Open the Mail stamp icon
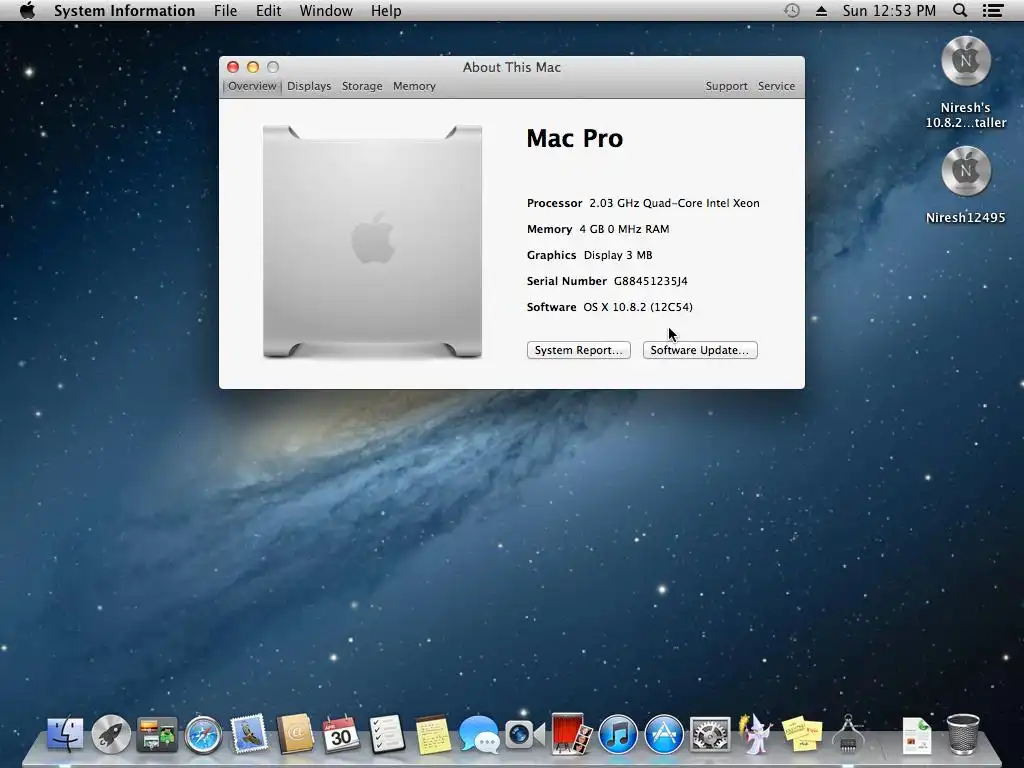This screenshot has height=768, width=1024. [249, 733]
